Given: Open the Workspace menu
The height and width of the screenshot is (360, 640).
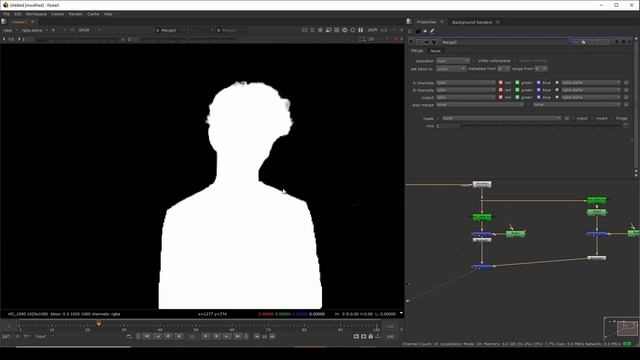Looking at the screenshot, I should [x=36, y=14].
